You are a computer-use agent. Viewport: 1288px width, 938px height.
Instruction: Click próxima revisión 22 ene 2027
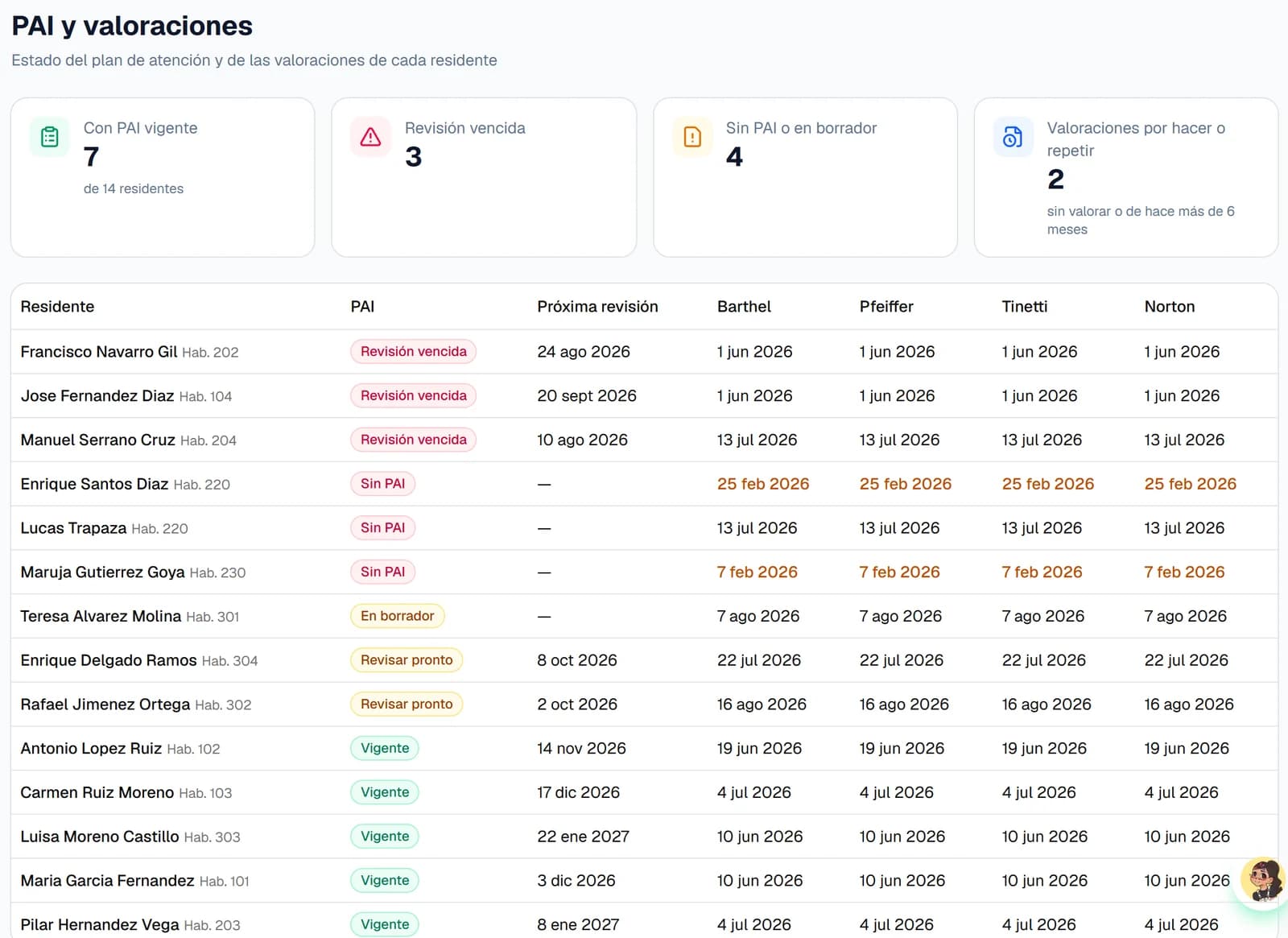click(584, 837)
